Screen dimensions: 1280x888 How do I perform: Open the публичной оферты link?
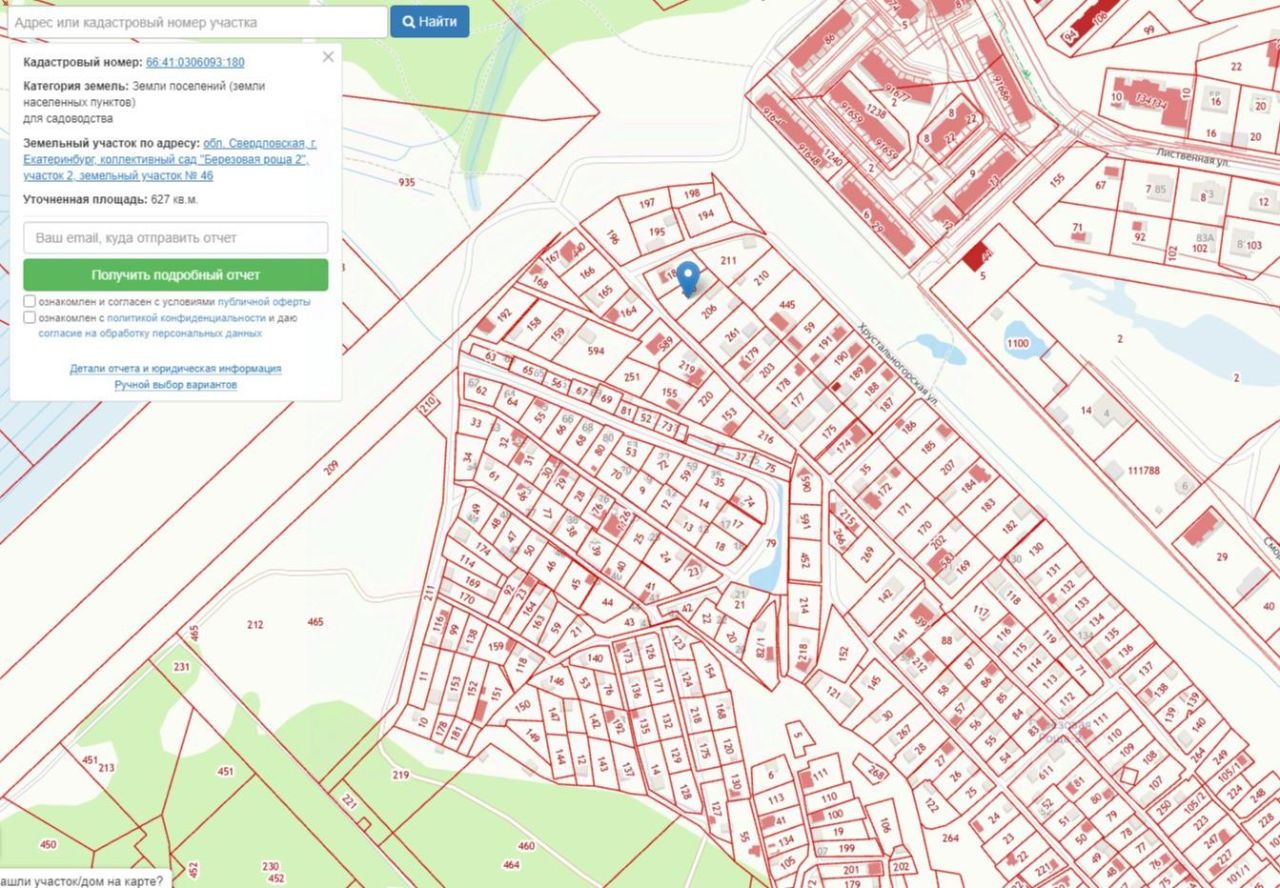coord(264,301)
